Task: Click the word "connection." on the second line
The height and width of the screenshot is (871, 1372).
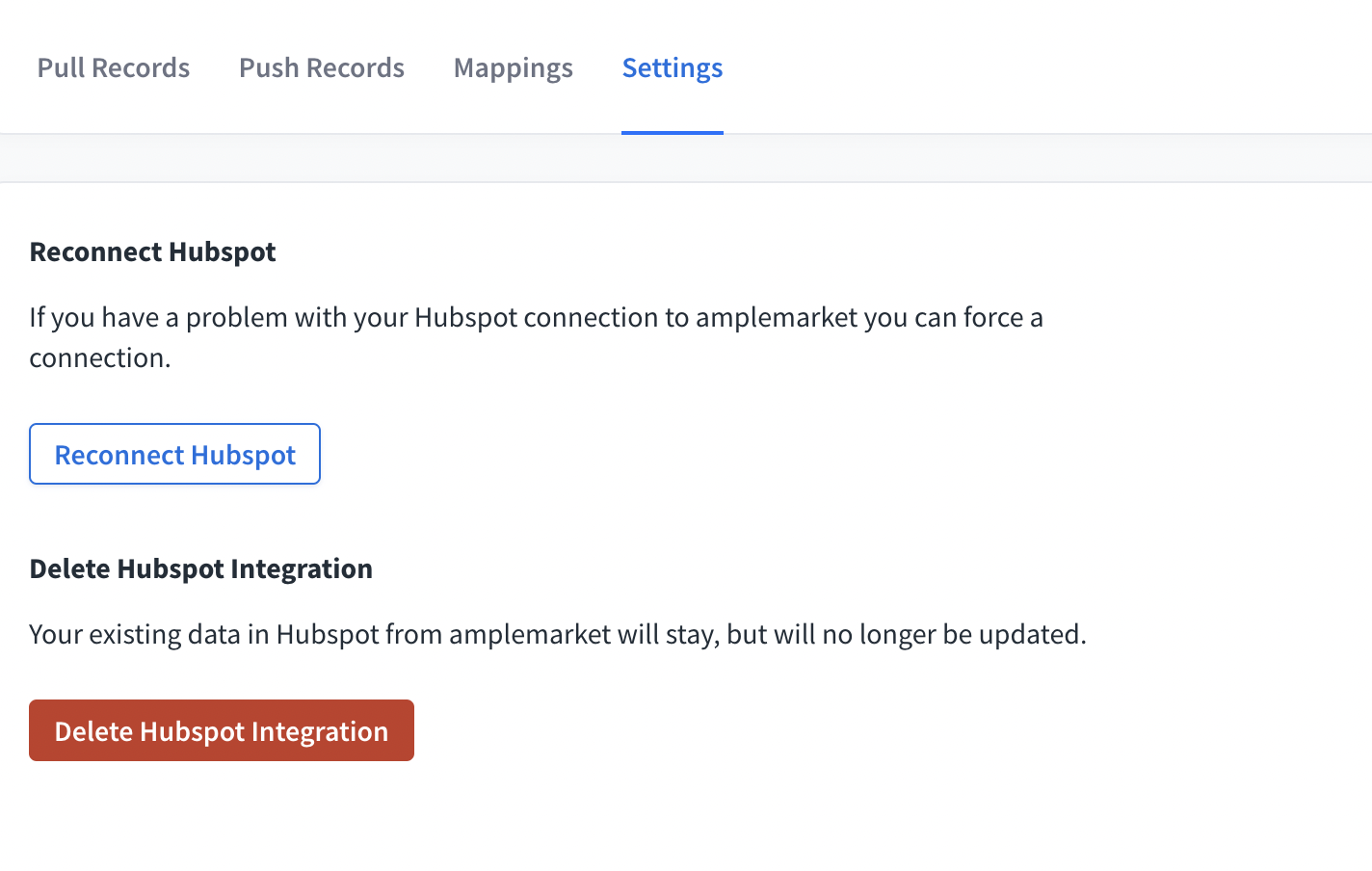Action: point(100,357)
